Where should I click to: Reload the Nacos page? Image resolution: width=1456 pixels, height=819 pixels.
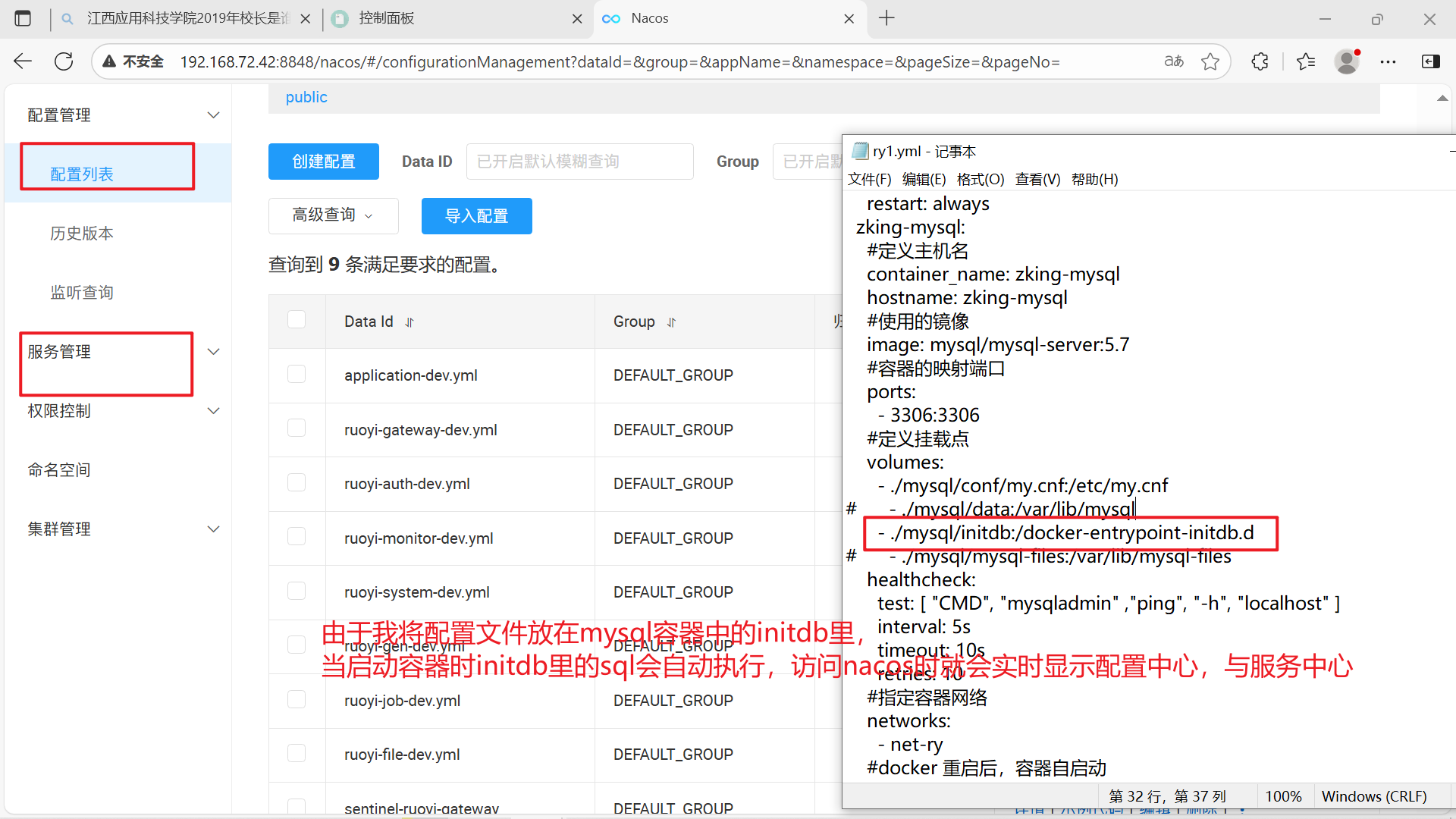(x=64, y=61)
